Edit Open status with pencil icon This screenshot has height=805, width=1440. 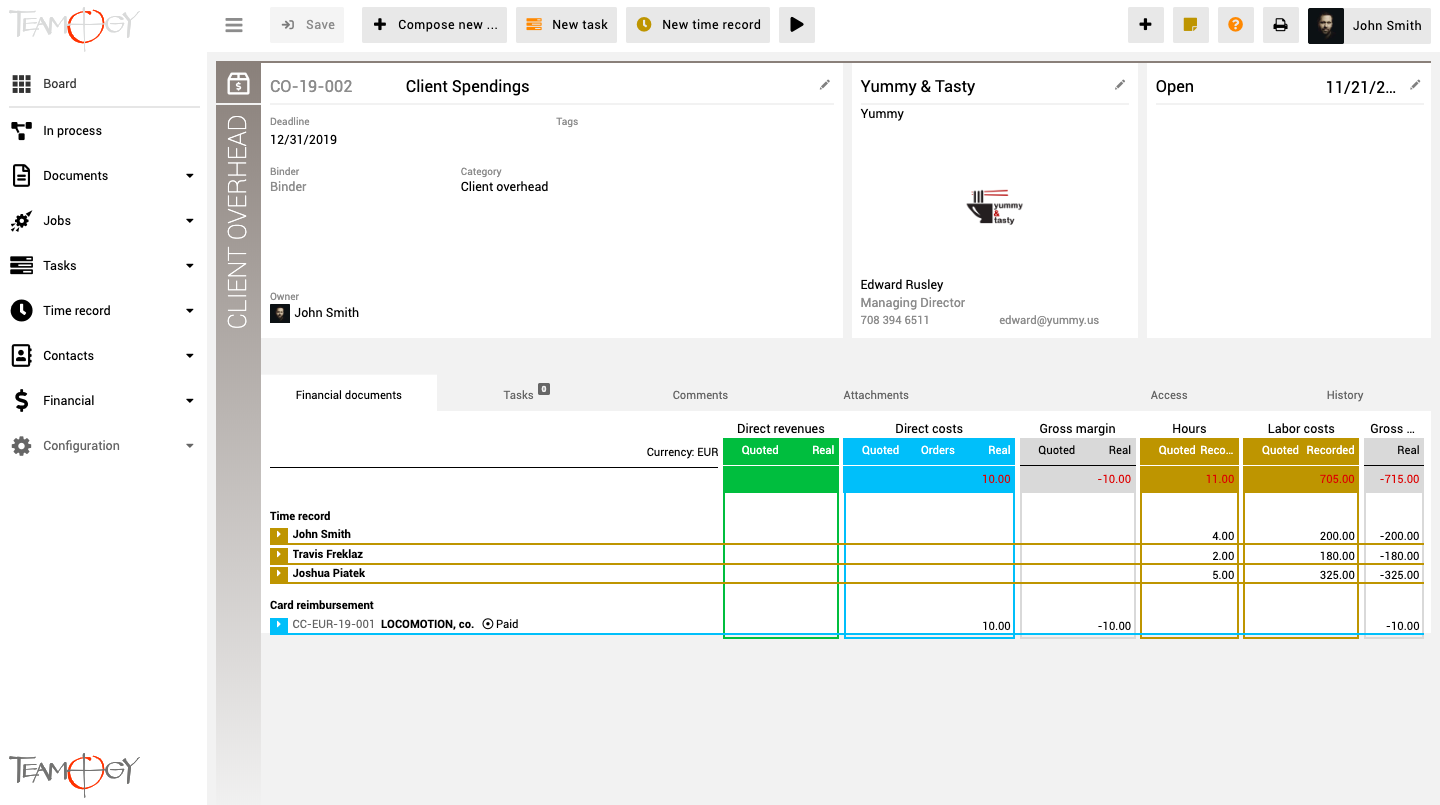[1415, 86]
